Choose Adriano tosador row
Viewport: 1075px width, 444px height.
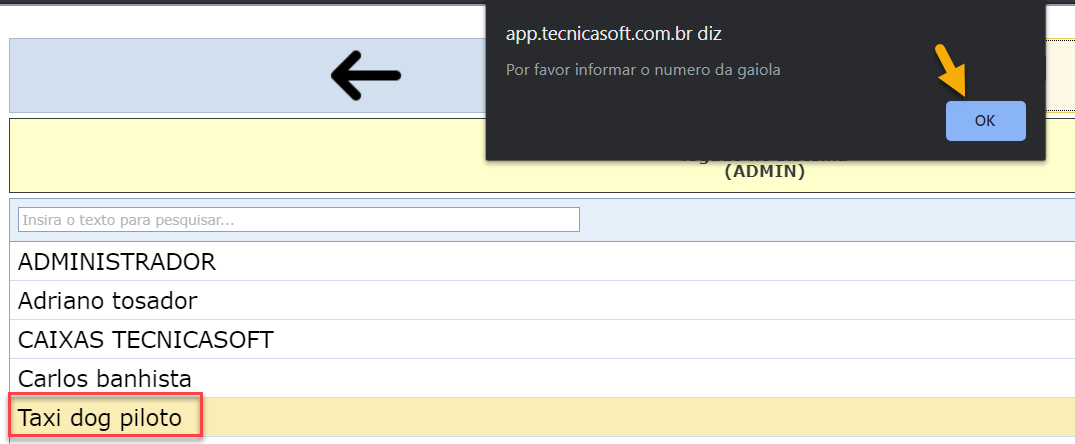(542, 300)
